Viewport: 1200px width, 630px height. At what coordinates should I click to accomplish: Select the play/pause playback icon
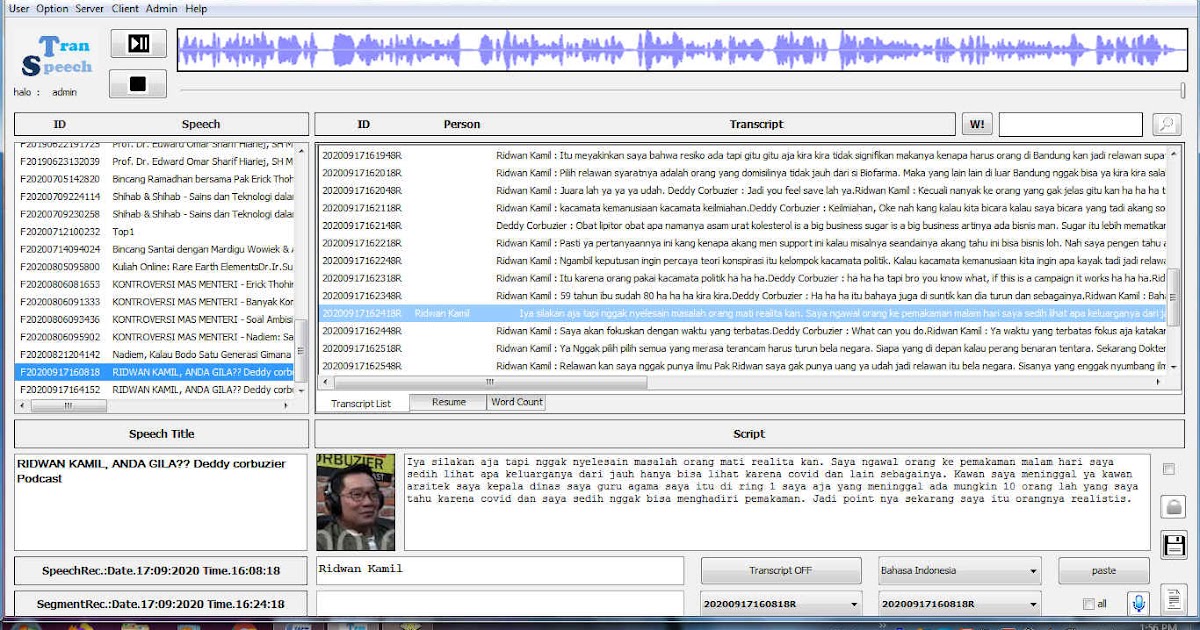point(137,43)
